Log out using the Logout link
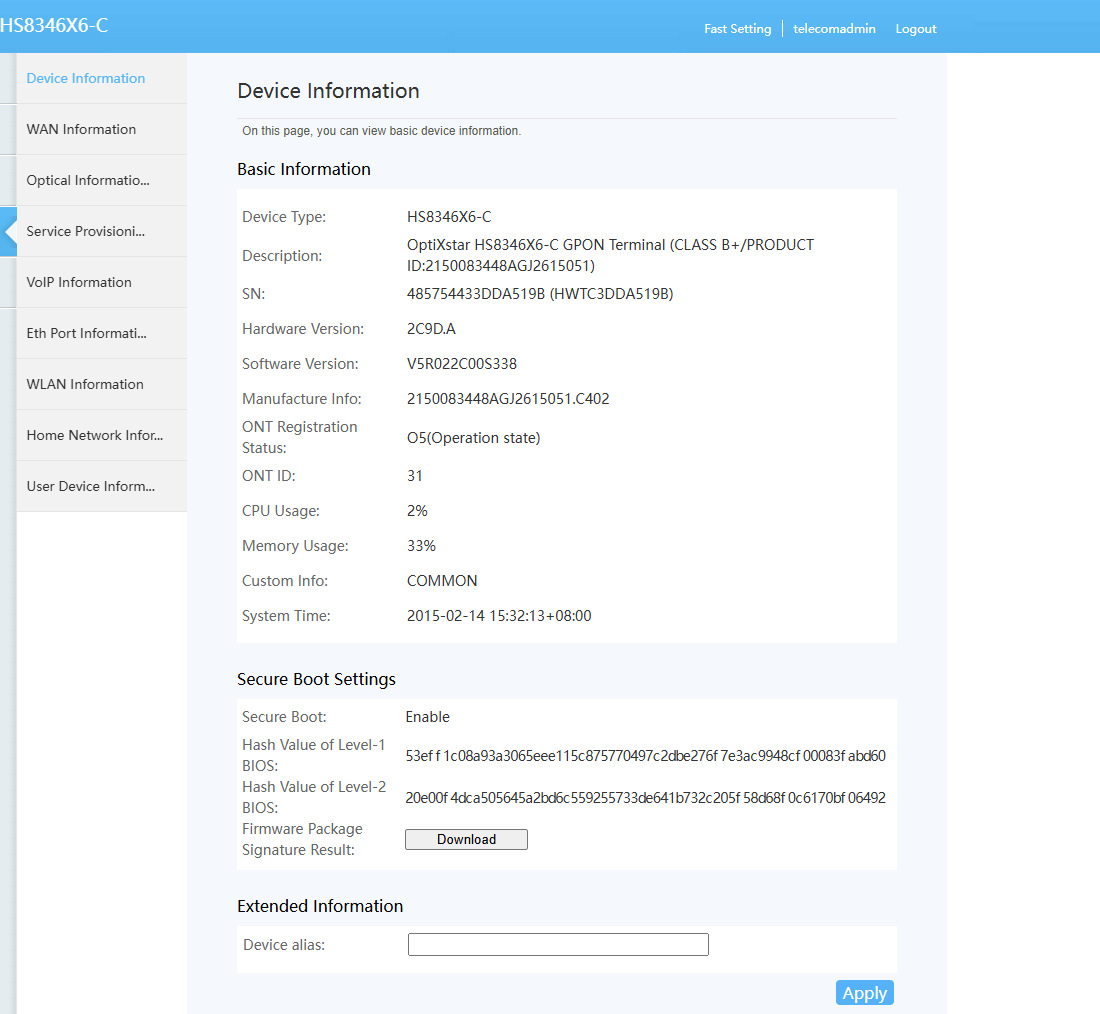Image resolution: width=1100 pixels, height=1014 pixels. click(915, 29)
